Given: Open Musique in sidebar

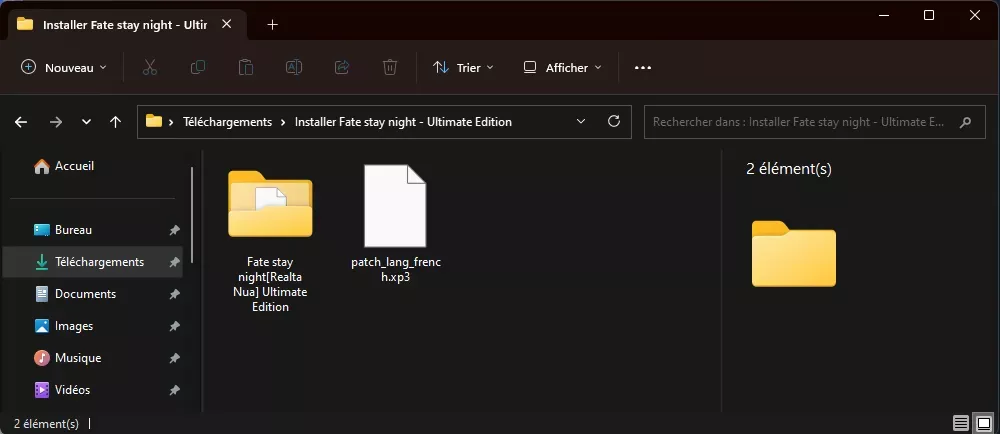Looking at the screenshot, I should 92,358.
